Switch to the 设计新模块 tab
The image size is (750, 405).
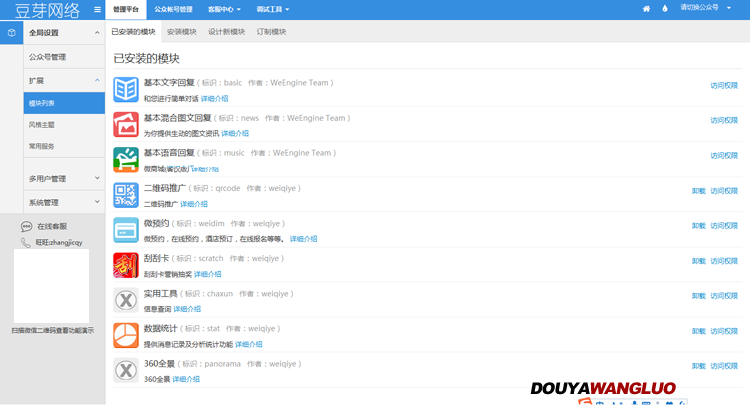pyautogui.click(x=226, y=32)
